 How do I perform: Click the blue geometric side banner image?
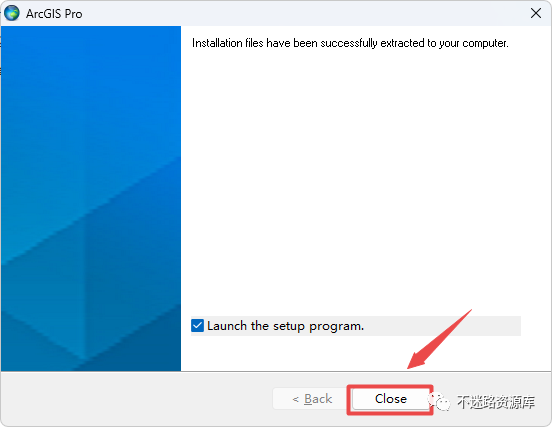91,198
